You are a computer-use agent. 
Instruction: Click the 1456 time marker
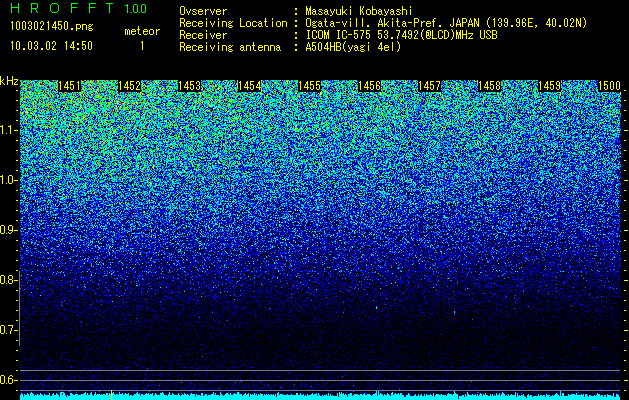tap(369, 86)
